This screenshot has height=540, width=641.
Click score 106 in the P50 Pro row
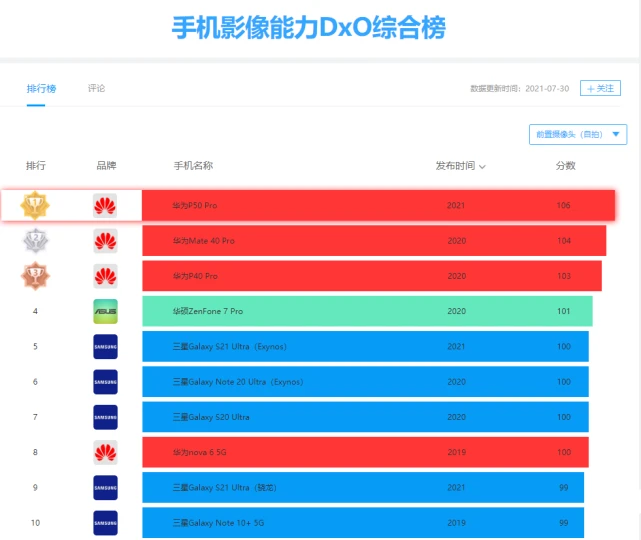(563, 206)
